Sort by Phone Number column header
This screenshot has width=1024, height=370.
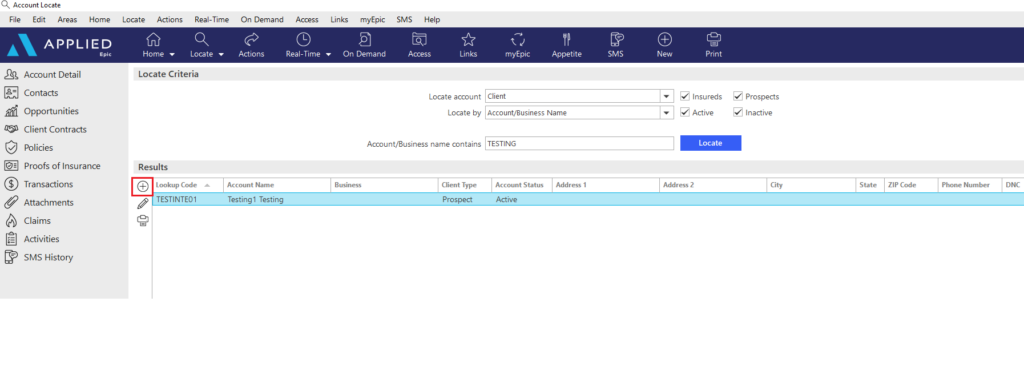coord(969,185)
